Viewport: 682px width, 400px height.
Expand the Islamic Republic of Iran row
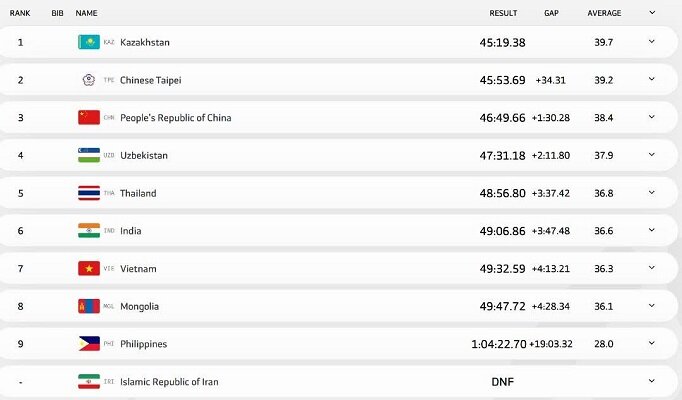click(x=652, y=381)
